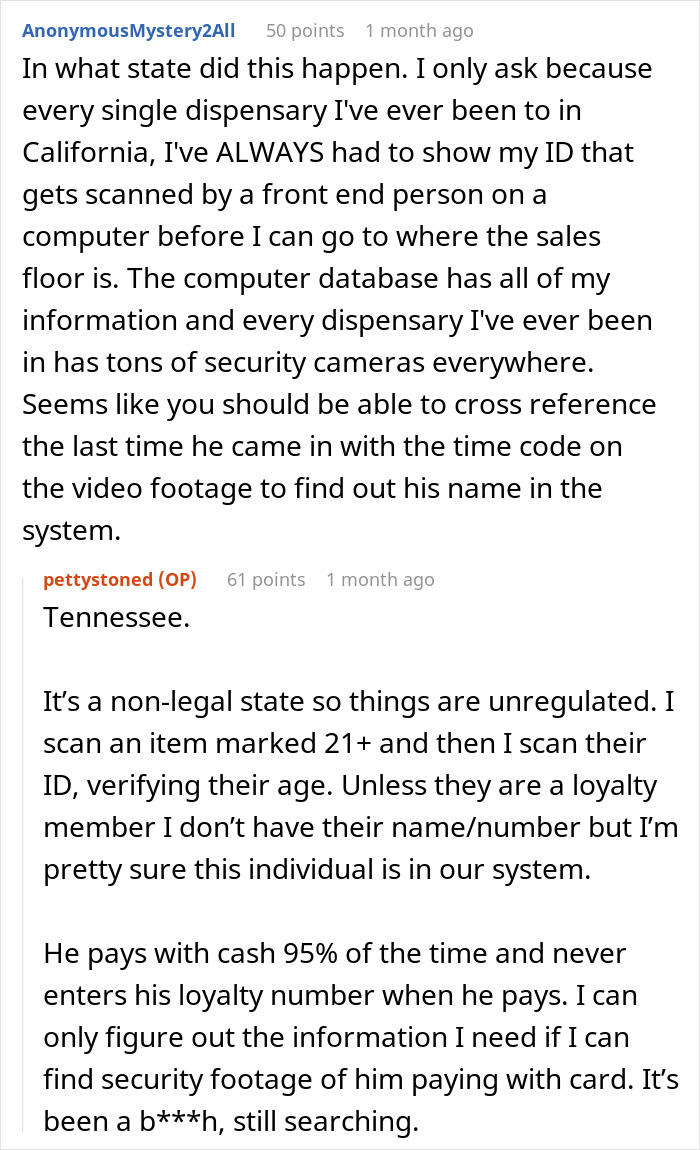Click the paragraph starting "He pays with cash"
The image size is (700, 1150).
pos(361,1037)
